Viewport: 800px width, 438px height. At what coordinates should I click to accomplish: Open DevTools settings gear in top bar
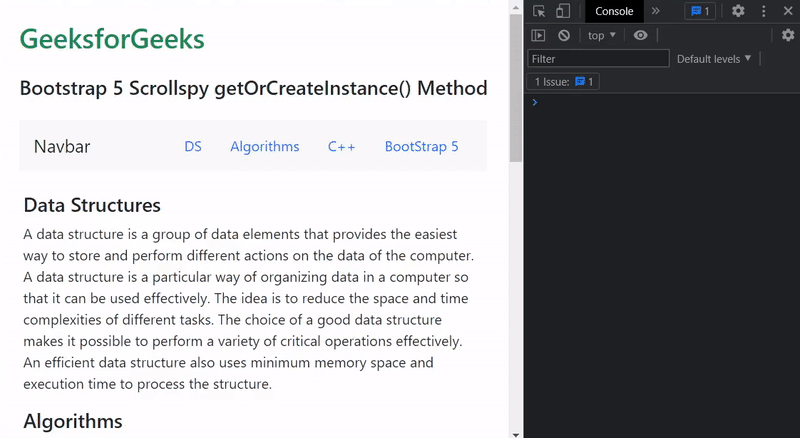(738, 11)
